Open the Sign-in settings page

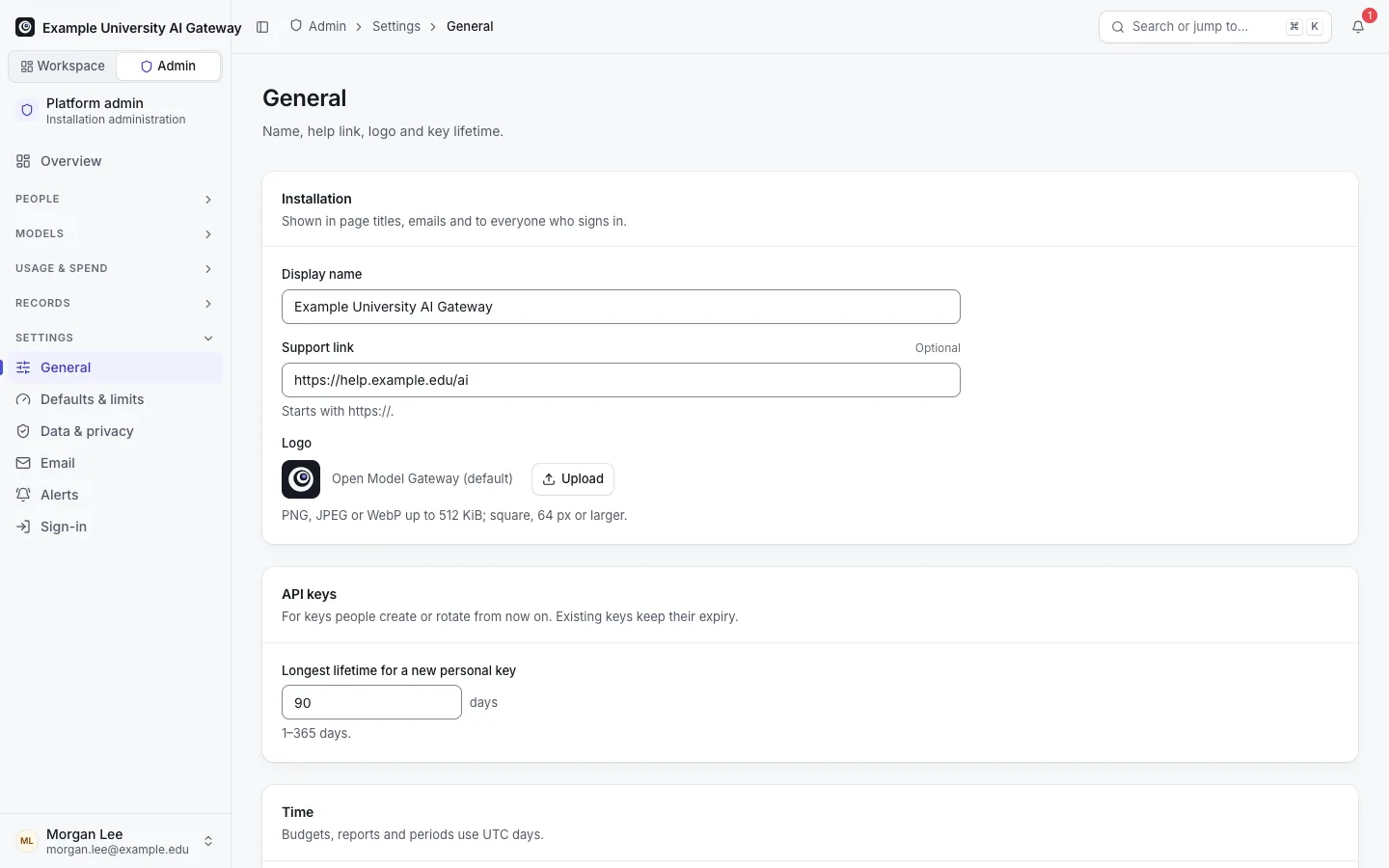point(114,527)
